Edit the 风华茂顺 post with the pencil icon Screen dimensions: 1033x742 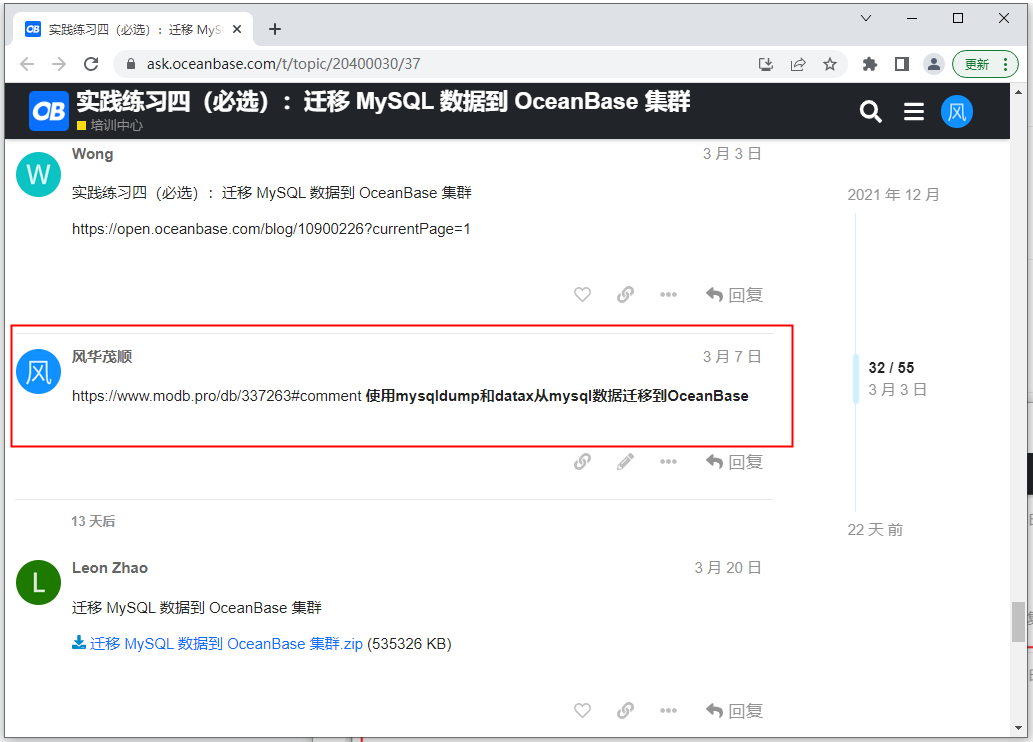(x=625, y=461)
